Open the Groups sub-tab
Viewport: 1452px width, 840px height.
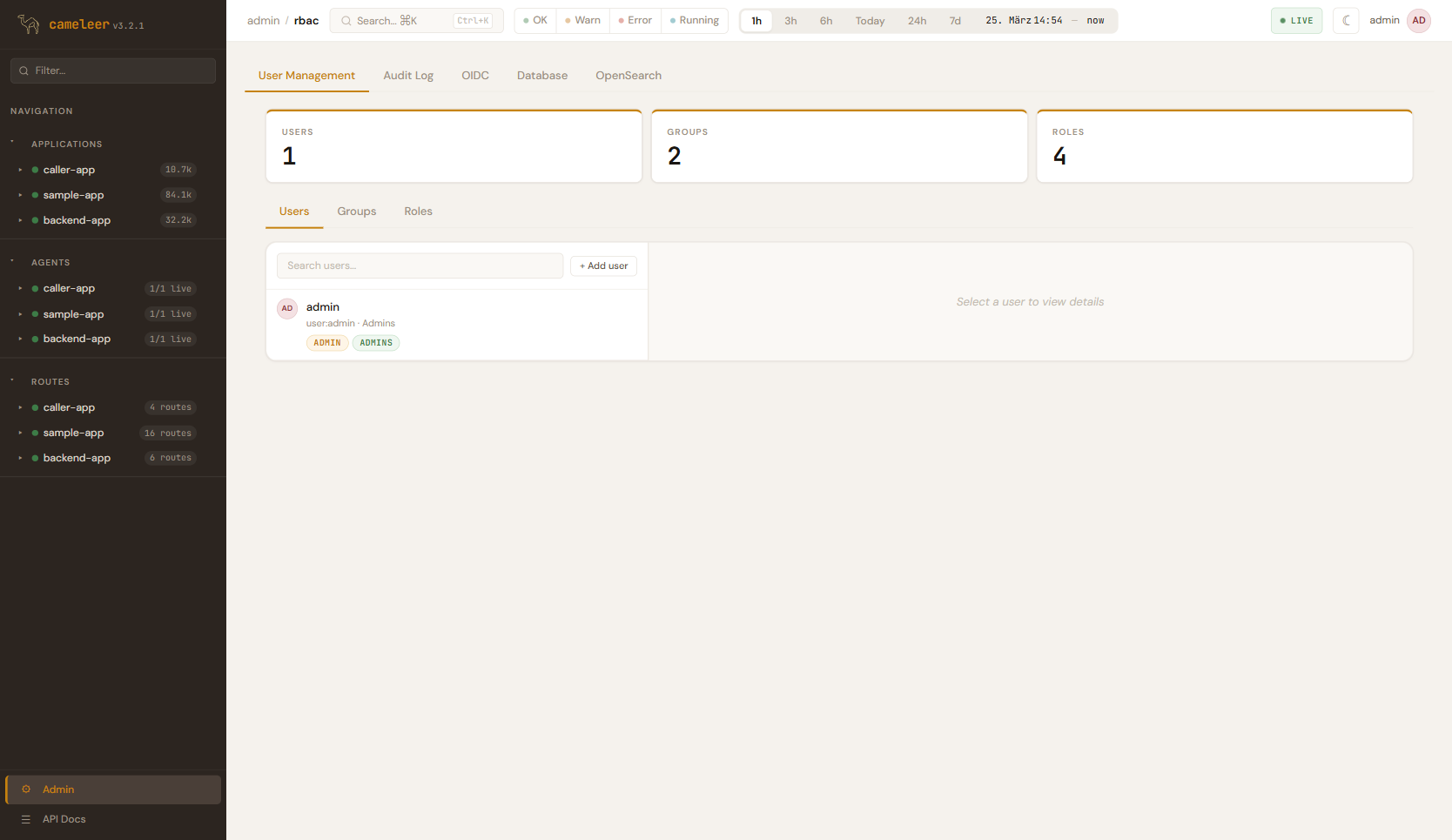(357, 212)
